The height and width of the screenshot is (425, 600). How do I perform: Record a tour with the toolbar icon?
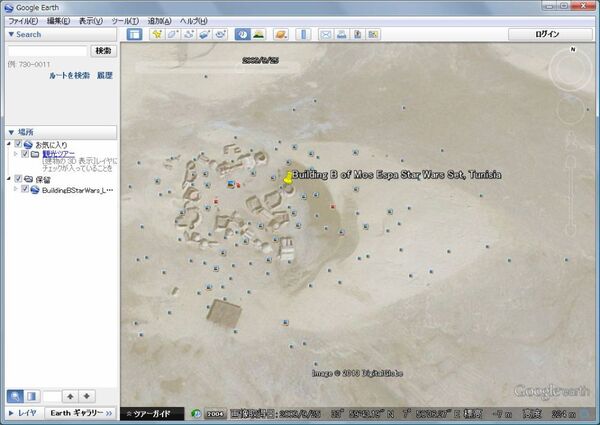point(220,34)
